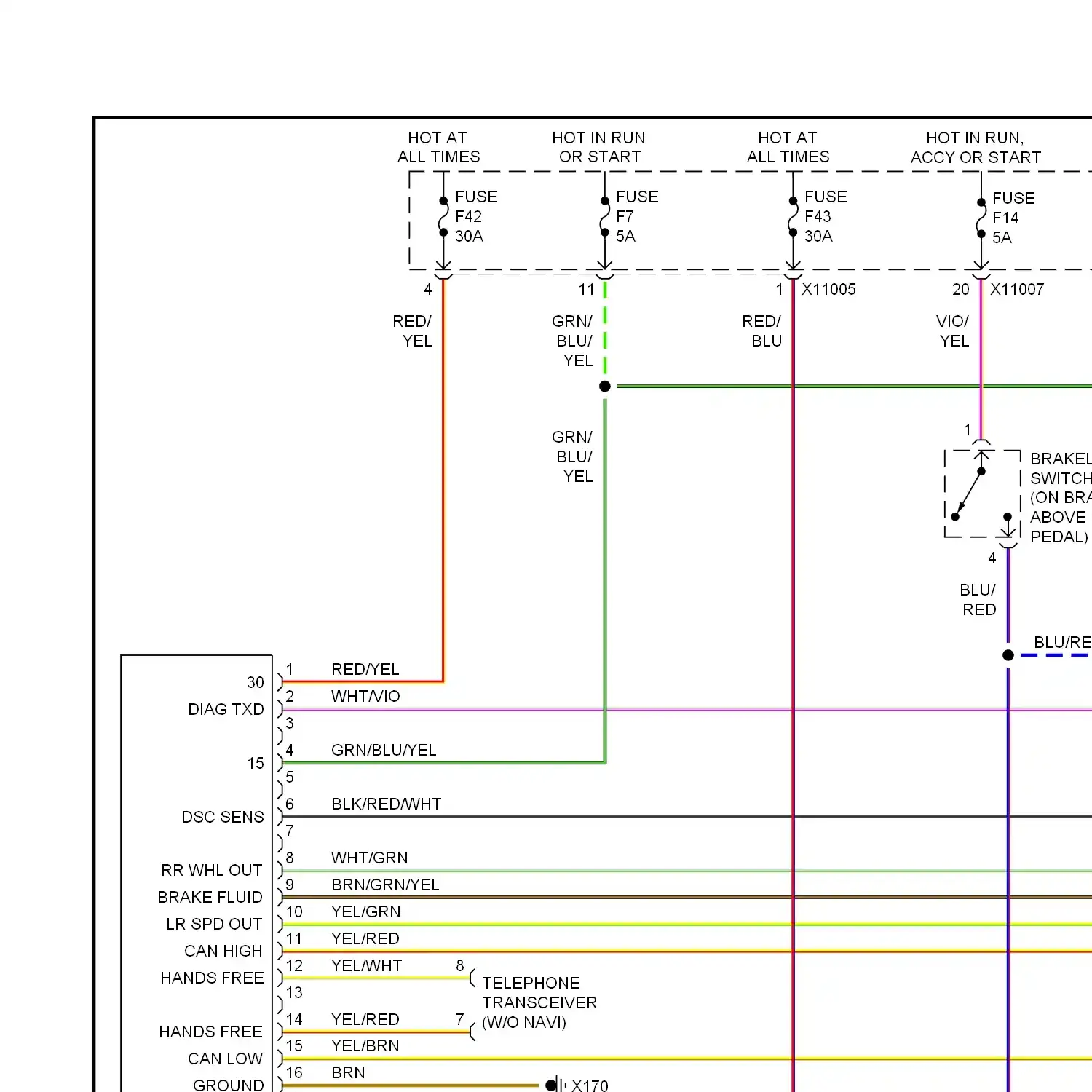
Task: Click GRN/BLU/YEL label beside dashed green wire
Action: click(x=573, y=341)
